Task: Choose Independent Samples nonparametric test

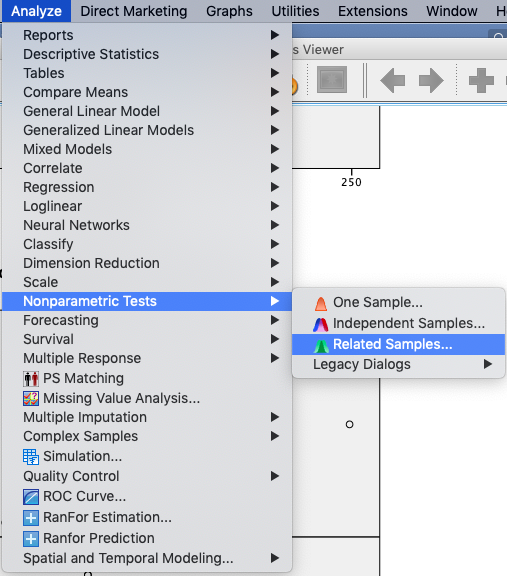Action: pos(399,323)
